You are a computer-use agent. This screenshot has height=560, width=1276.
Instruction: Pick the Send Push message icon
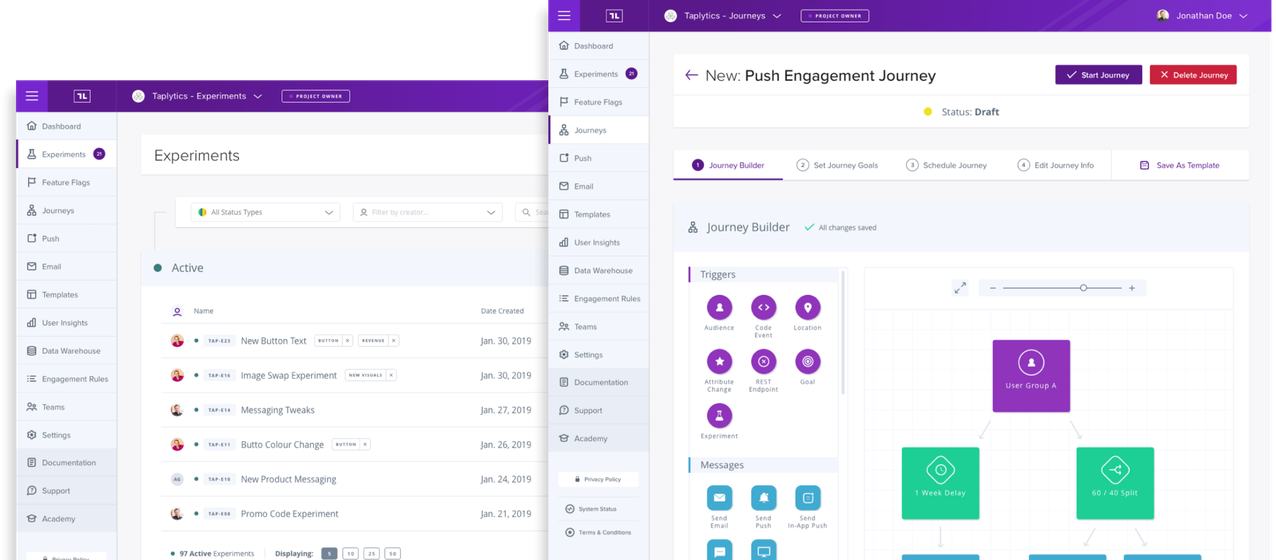coord(763,498)
